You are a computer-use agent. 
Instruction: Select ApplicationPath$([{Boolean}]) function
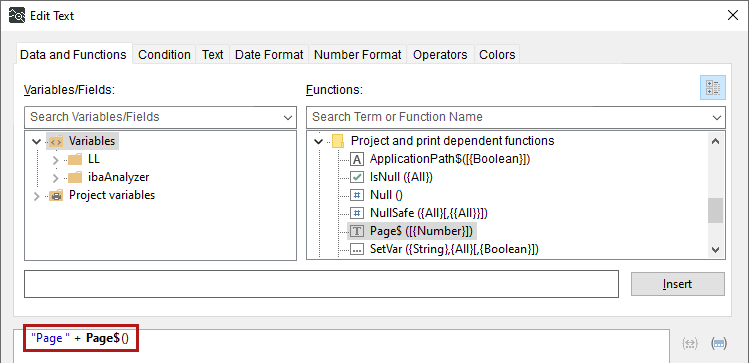point(450,160)
